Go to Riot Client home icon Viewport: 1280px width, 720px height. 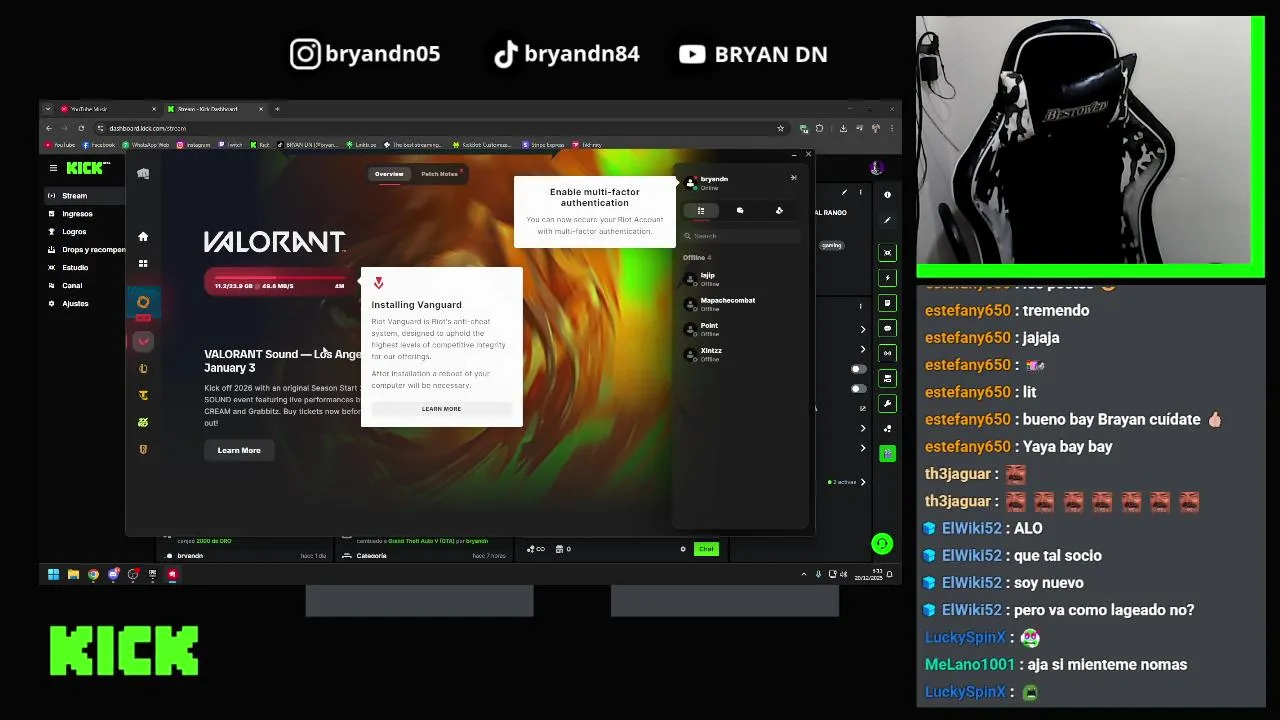point(143,237)
